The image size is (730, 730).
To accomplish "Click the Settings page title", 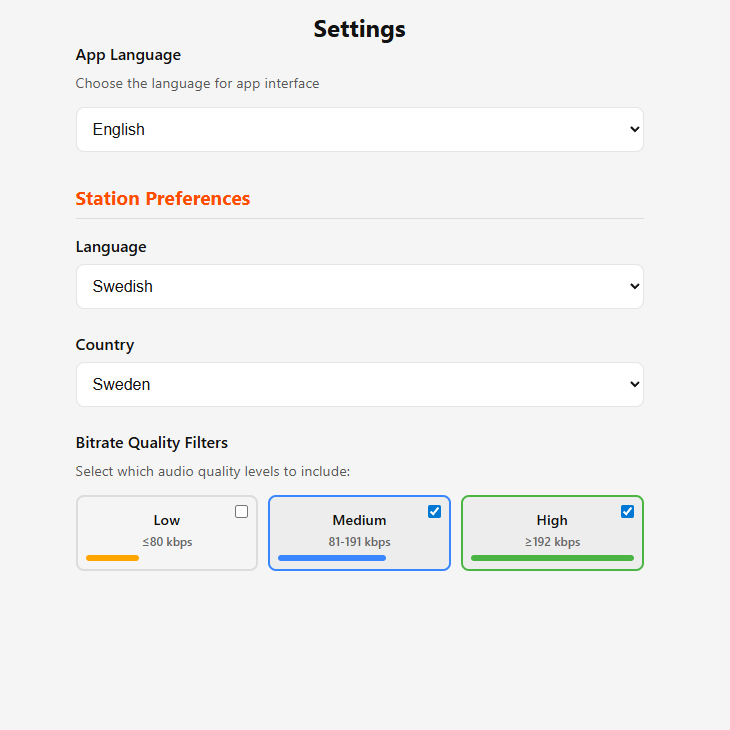I will pyautogui.click(x=359, y=29).
